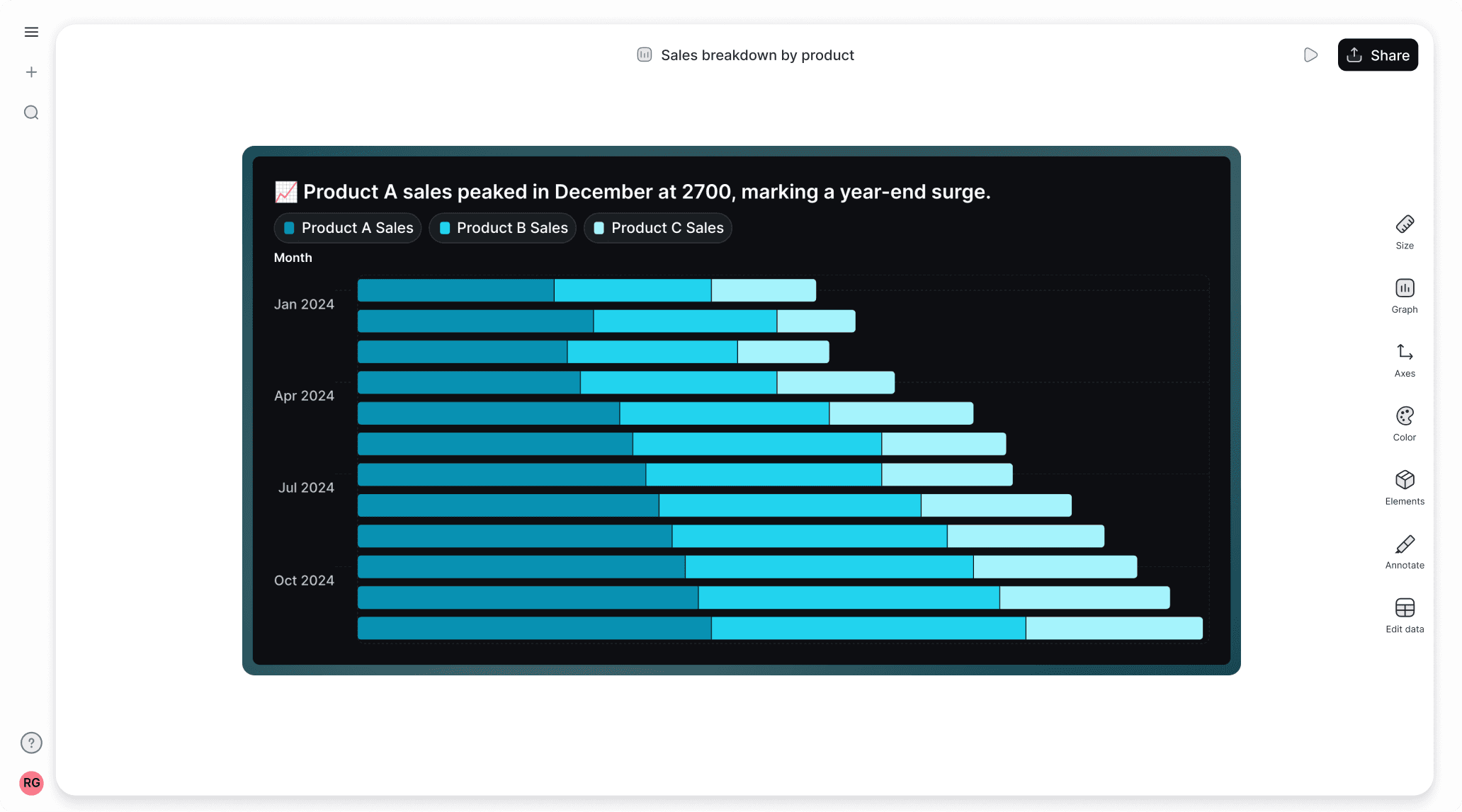The width and height of the screenshot is (1462, 812).
Task: Open the Axes settings panel
Action: [1405, 359]
